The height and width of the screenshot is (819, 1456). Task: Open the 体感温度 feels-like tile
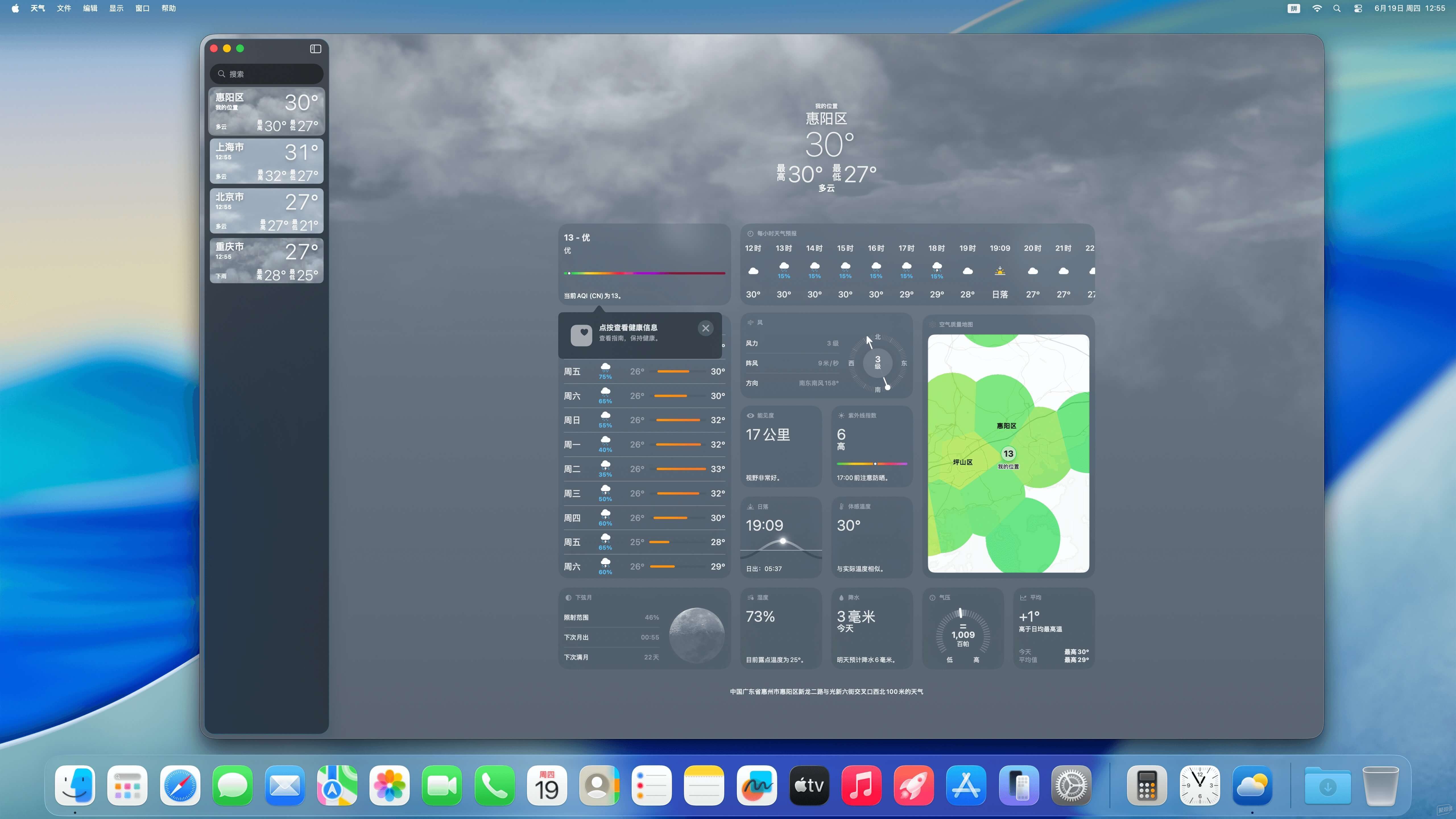872,537
